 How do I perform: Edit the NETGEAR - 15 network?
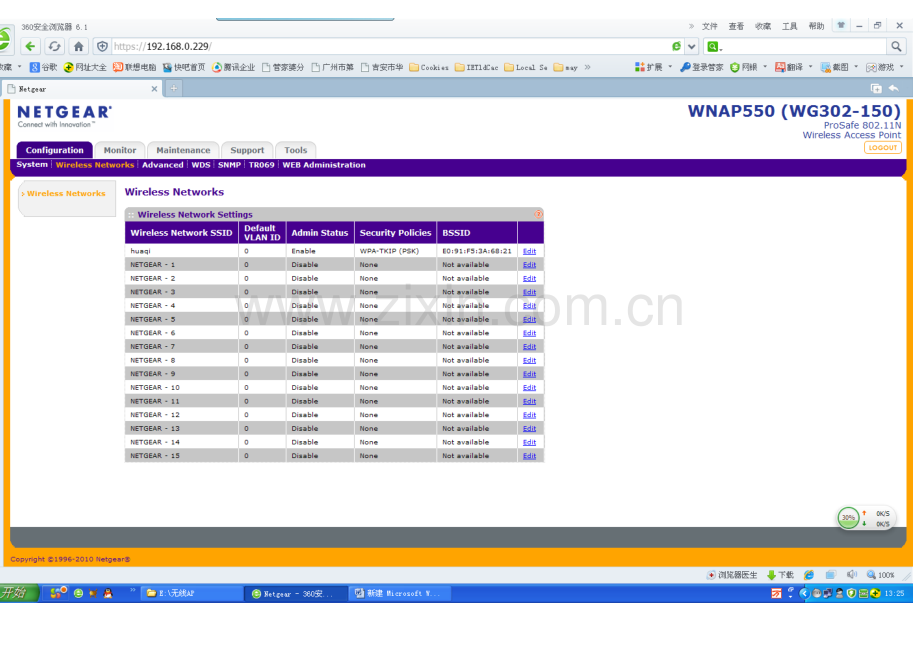529,456
